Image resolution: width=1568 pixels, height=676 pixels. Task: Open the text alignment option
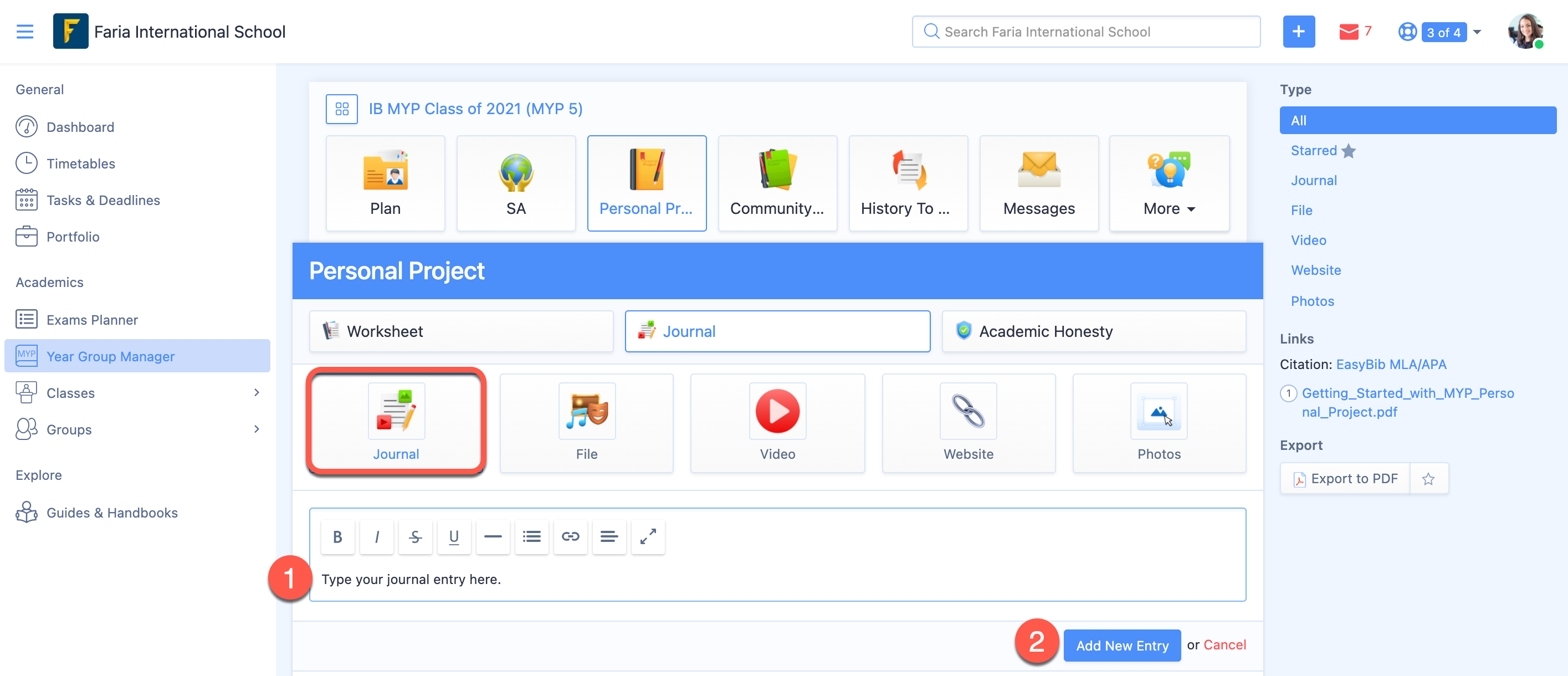point(609,536)
